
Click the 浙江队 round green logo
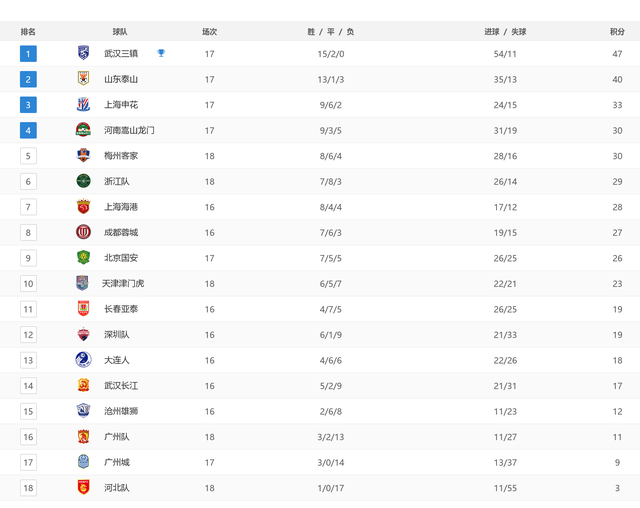(83, 181)
